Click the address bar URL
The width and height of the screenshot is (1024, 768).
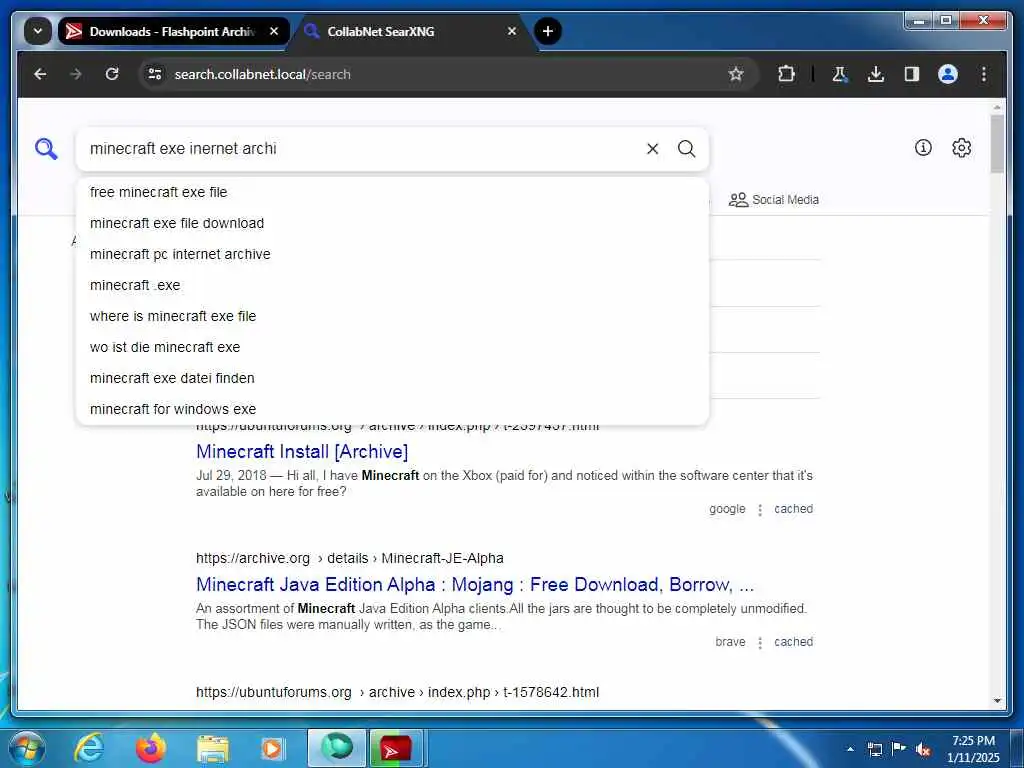[x=262, y=74]
